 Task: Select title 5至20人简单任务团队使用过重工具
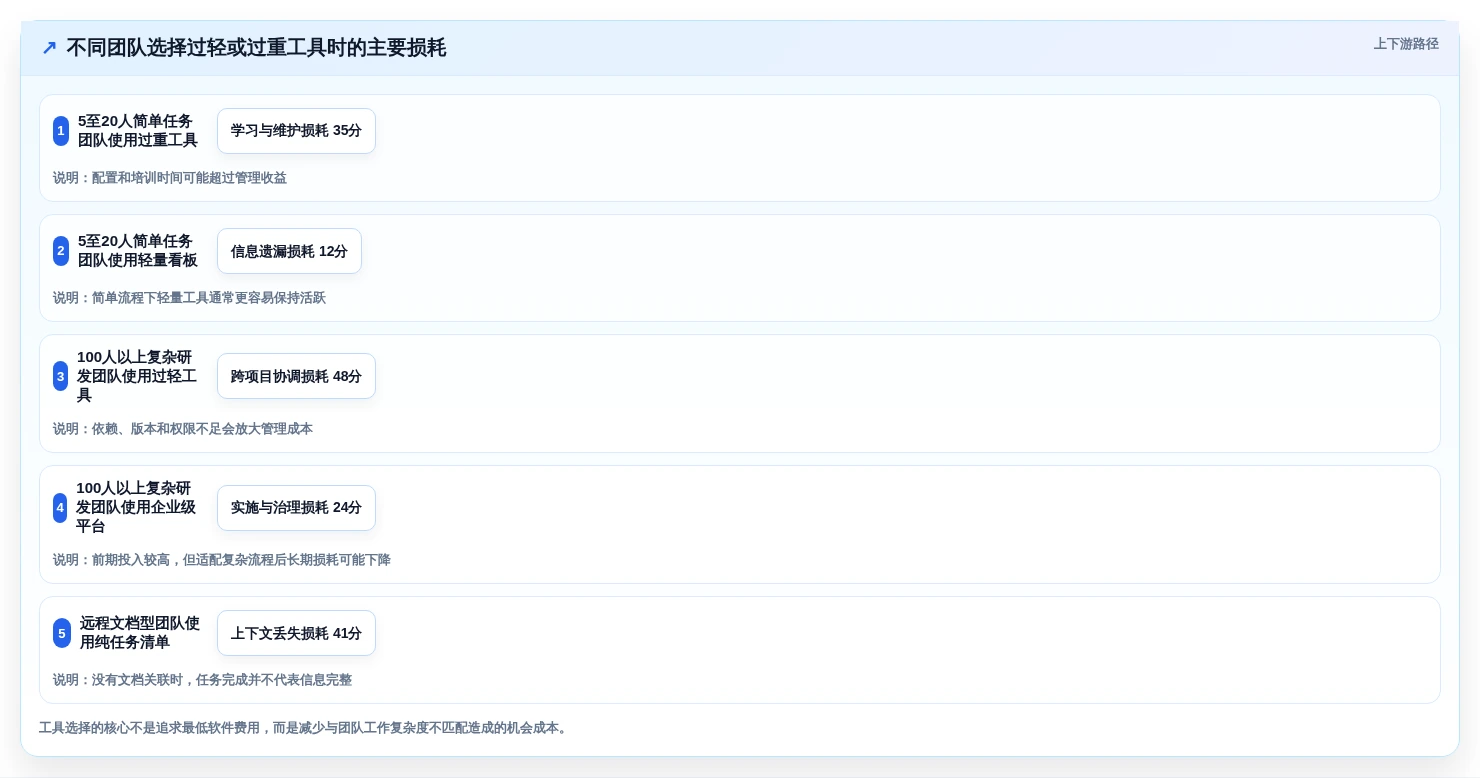coord(138,131)
